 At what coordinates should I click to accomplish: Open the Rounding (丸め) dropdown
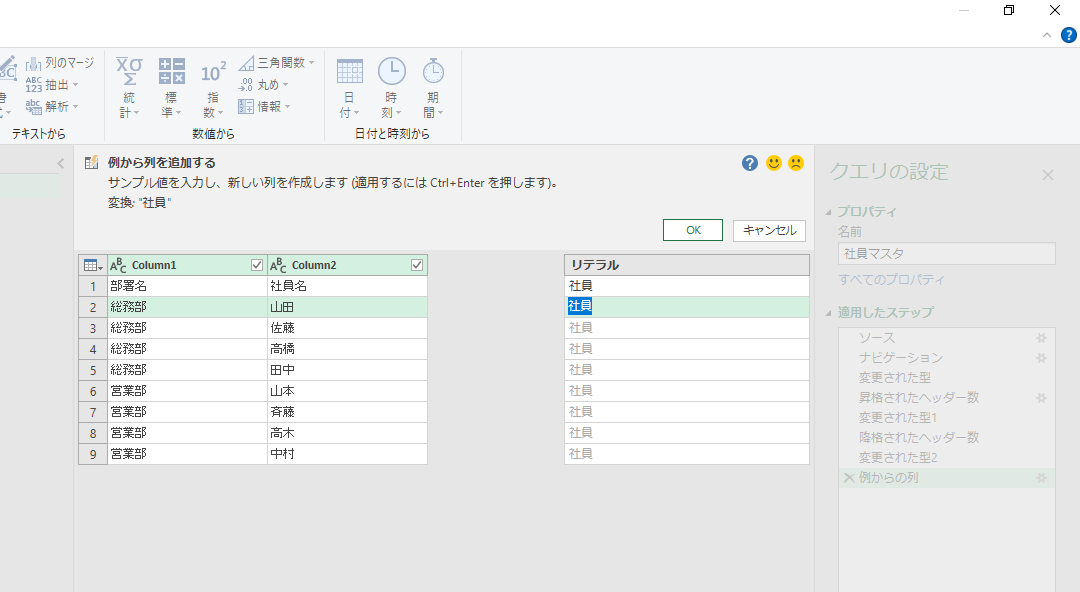point(263,85)
